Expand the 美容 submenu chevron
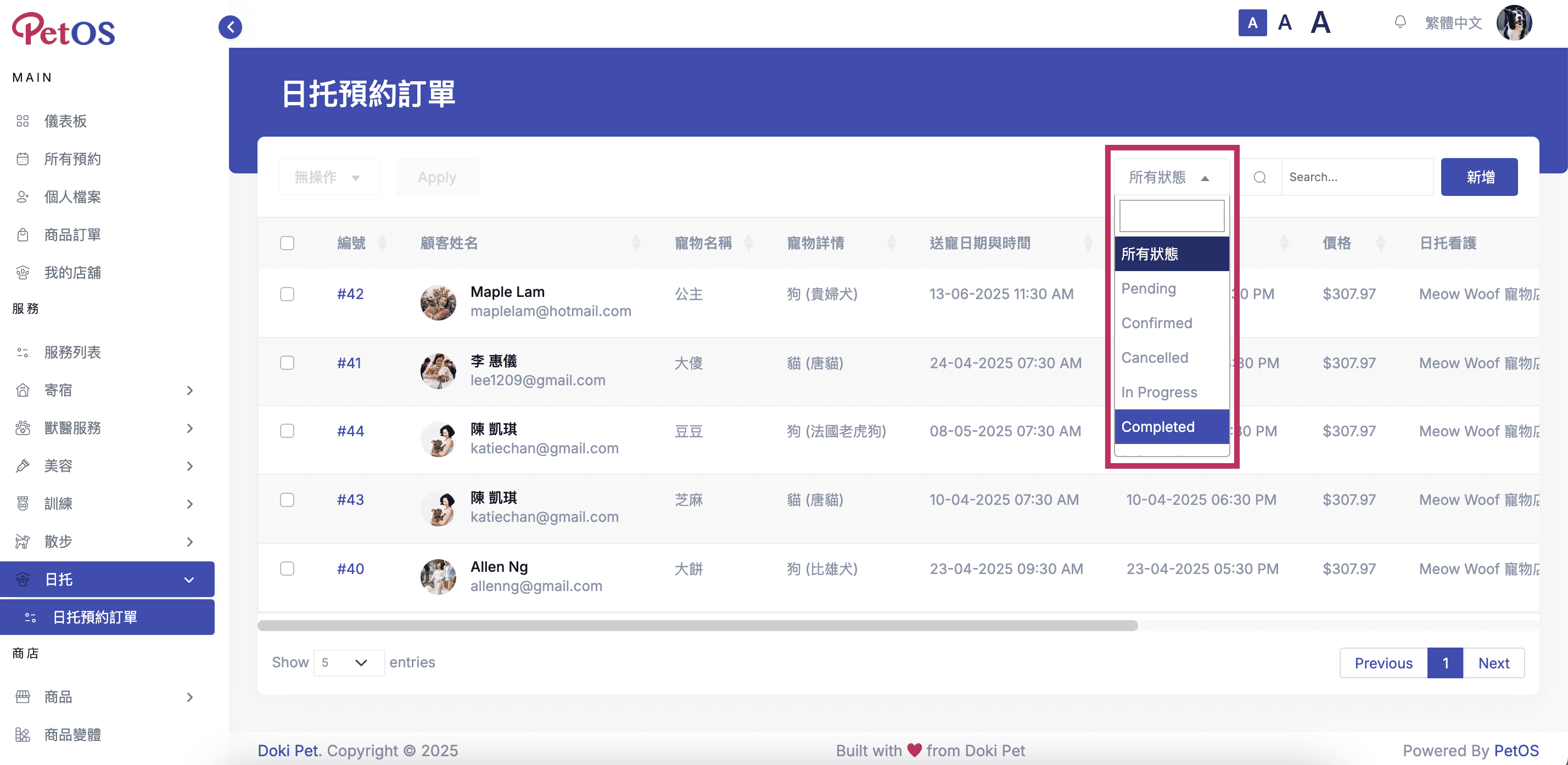Screen dimensions: 1568x765 [x=190, y=465]
